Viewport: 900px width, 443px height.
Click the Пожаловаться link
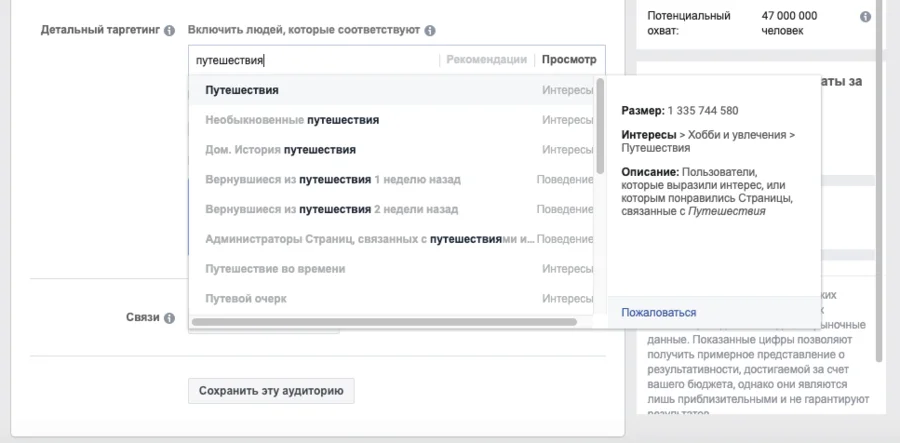[x=658, y=313]
